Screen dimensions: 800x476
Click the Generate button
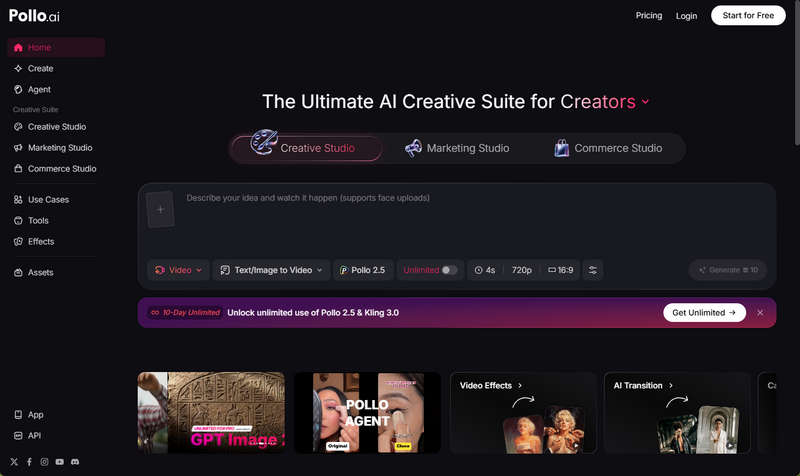click(728, 270)
